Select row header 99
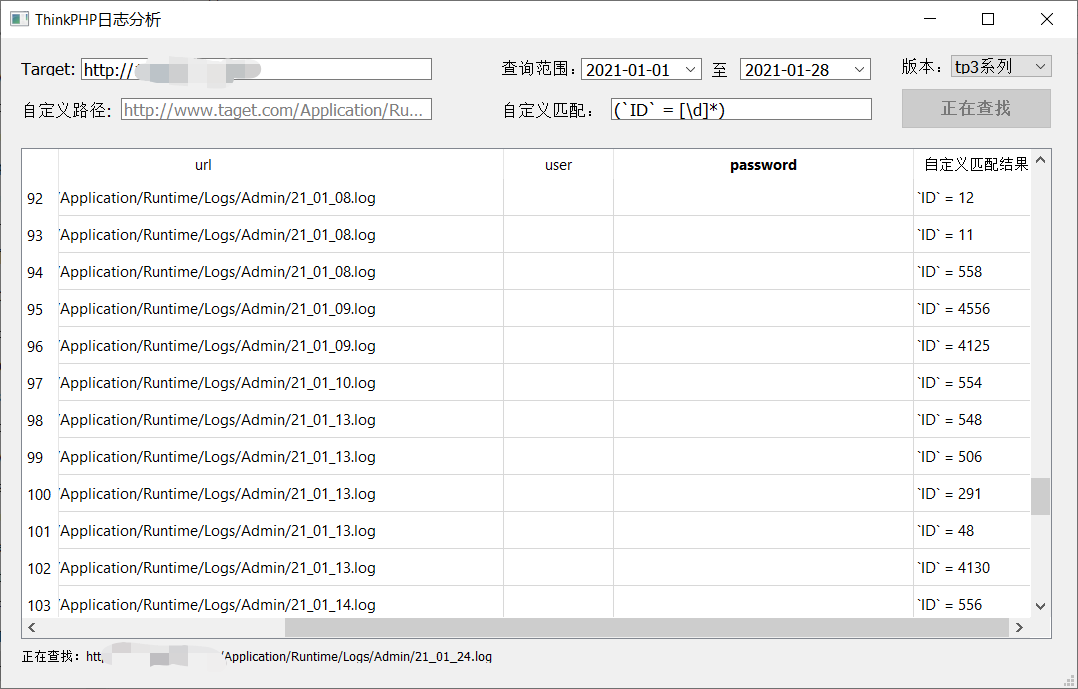 (40, 457)
